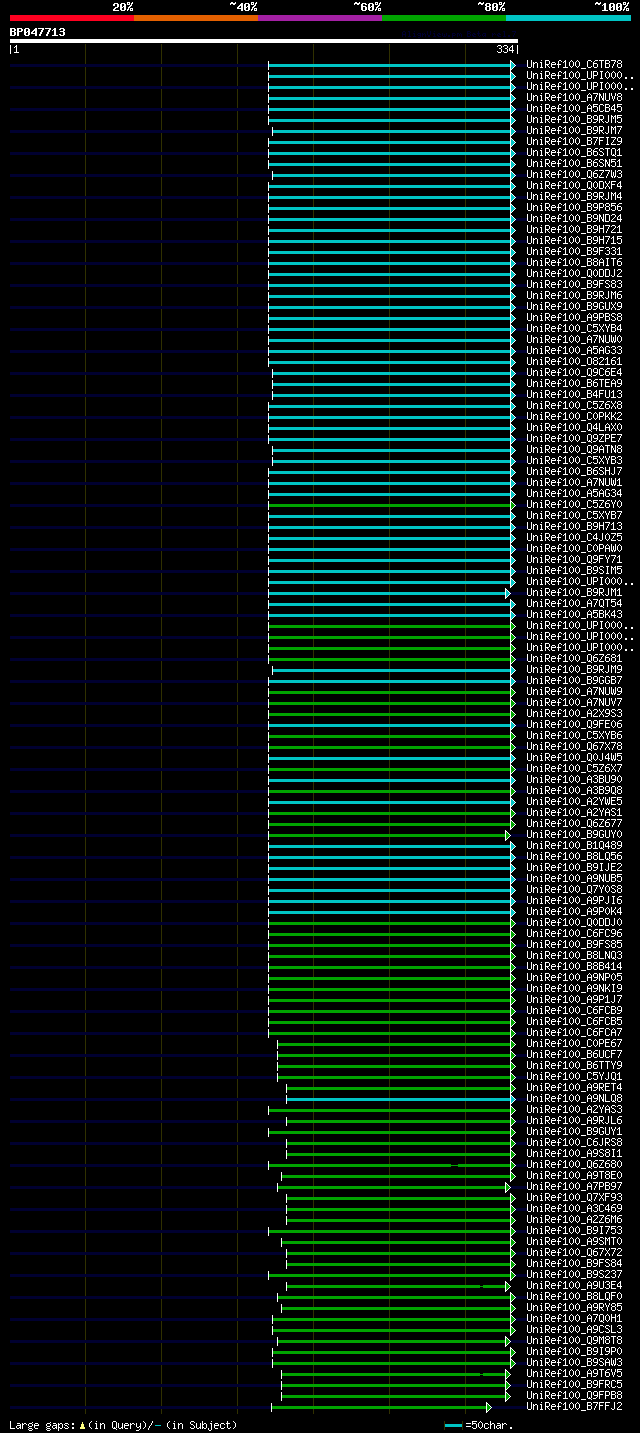Open the UniRef100_Q6Z7W3 hit
640x1433 pixels.
[575, 175]
